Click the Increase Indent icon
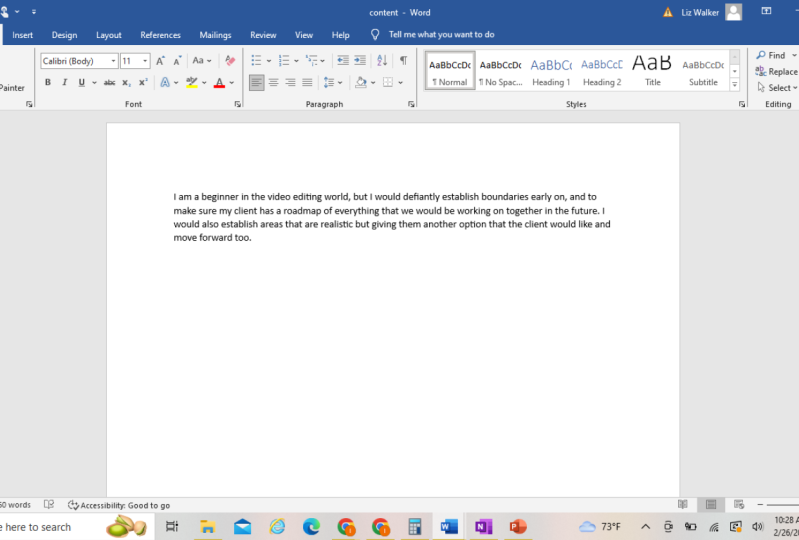 click(x=360, y=61)
